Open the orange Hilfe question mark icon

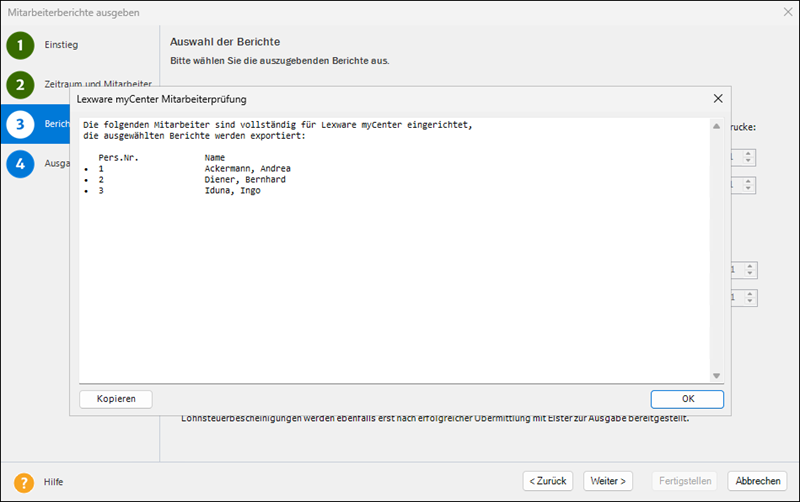click(24, 482)
